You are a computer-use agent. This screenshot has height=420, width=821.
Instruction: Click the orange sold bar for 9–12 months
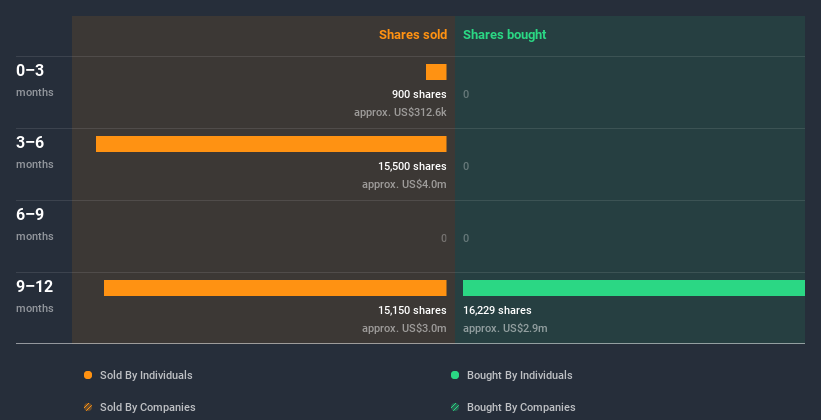[275, 288]
